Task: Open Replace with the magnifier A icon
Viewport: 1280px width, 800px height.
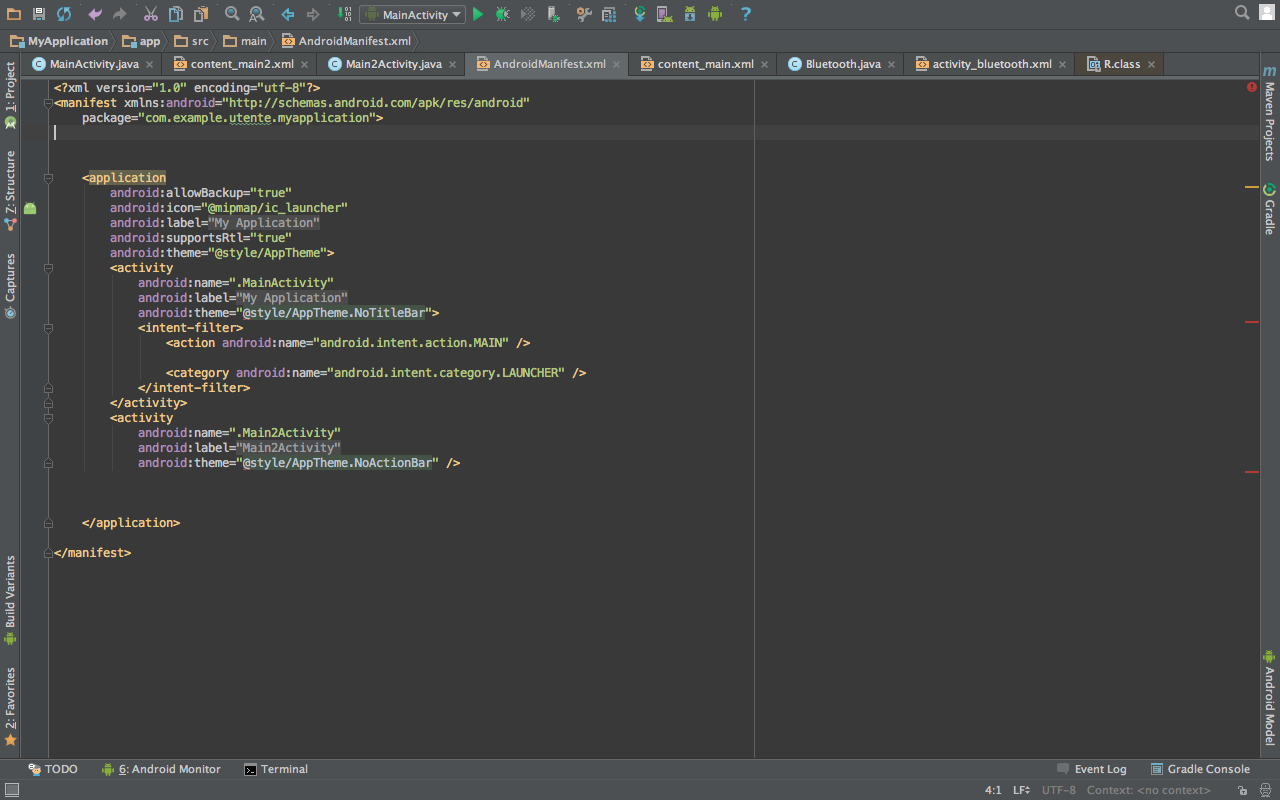Action: (257, 14)
